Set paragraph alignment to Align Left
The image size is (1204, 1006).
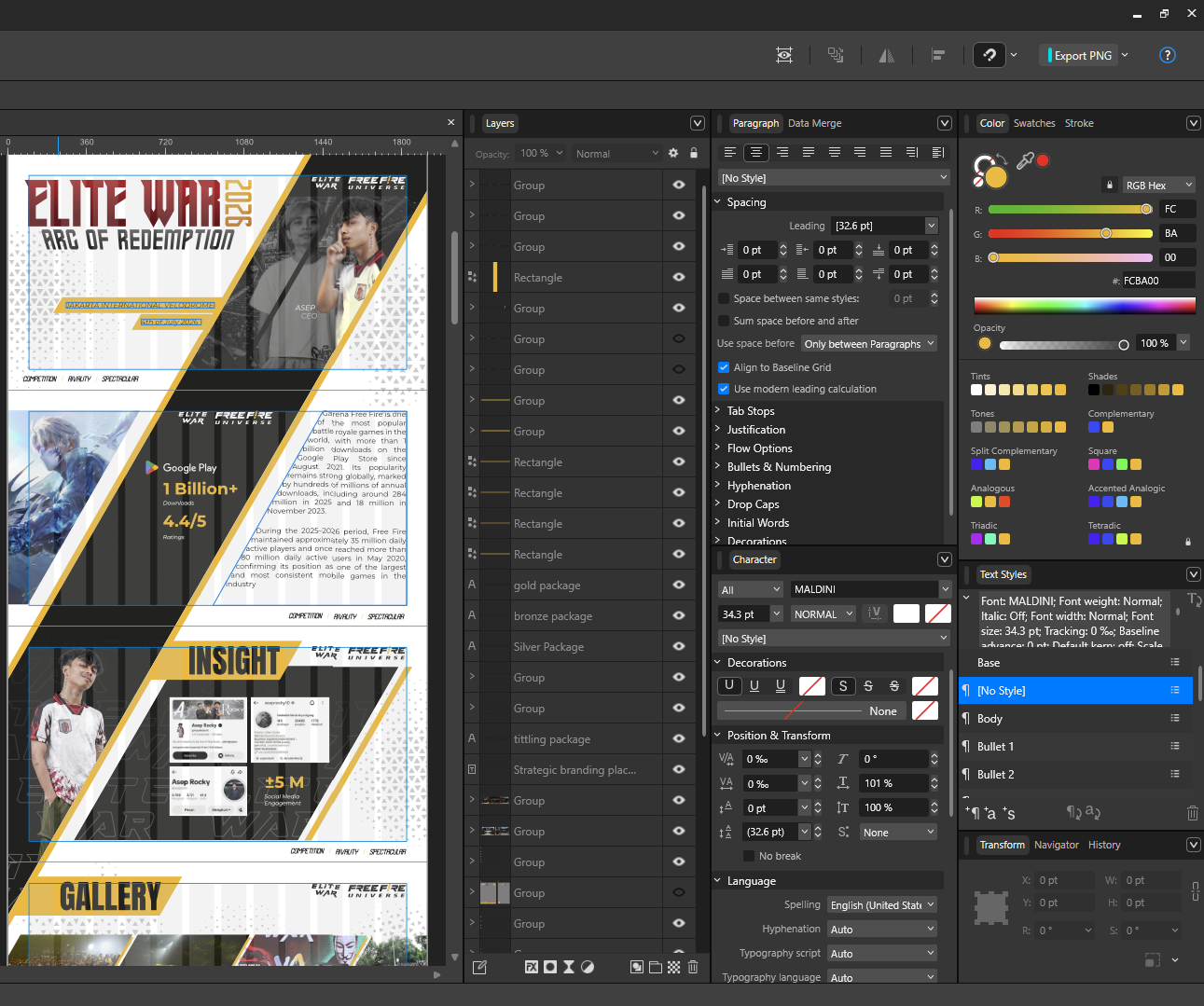pos(730,152)
